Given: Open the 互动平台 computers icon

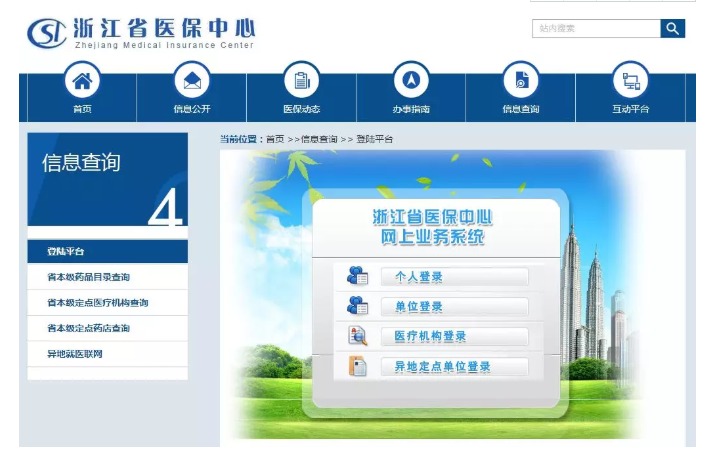Looking at the screenshot, I should (630, 80).
